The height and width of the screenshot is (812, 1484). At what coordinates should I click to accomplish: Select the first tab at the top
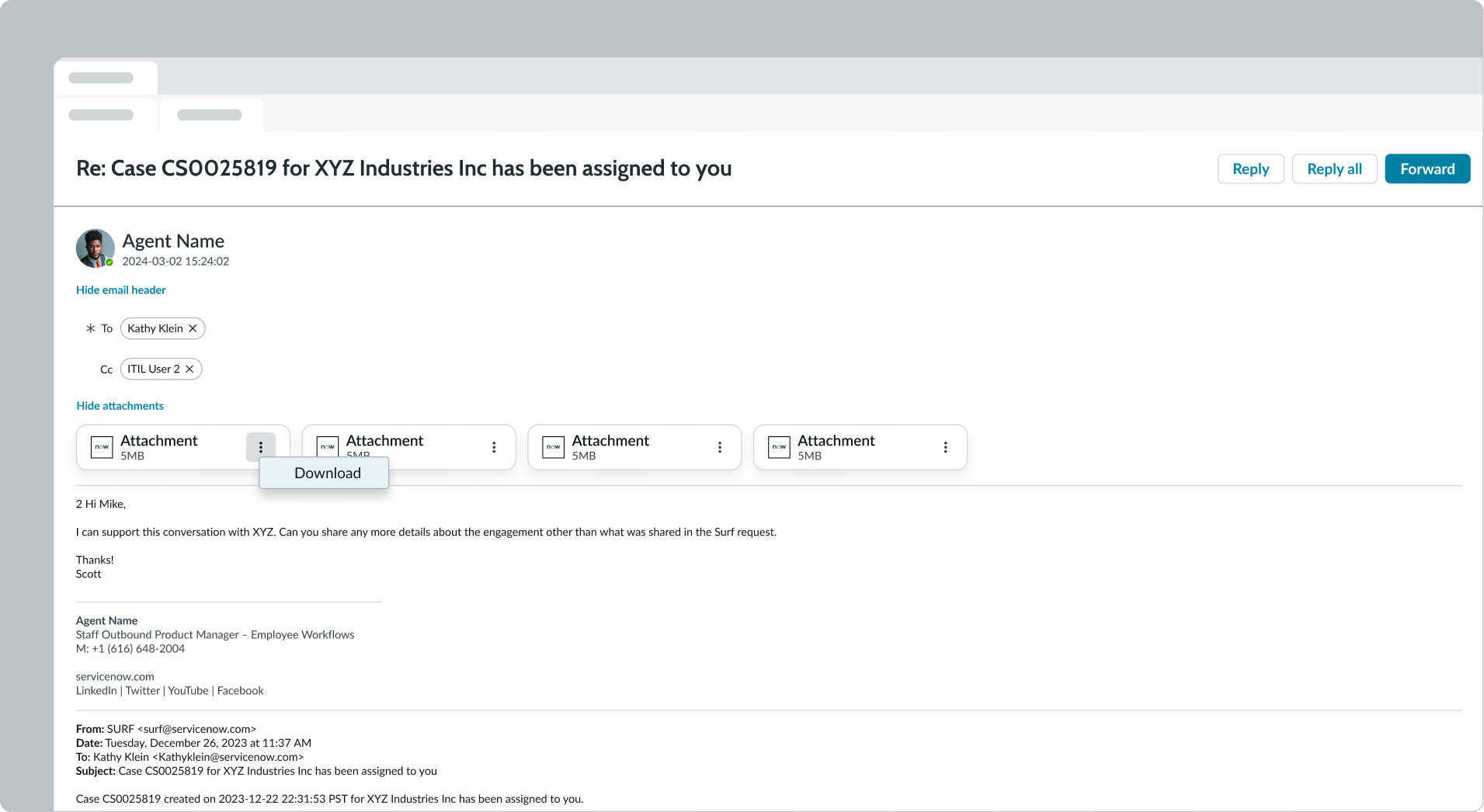click(x=100, y=114)
